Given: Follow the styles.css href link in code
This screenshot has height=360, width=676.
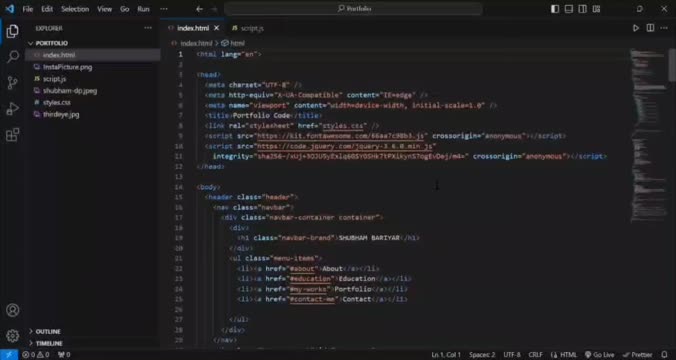Looking at the screenshot, I should pos(343,126).
